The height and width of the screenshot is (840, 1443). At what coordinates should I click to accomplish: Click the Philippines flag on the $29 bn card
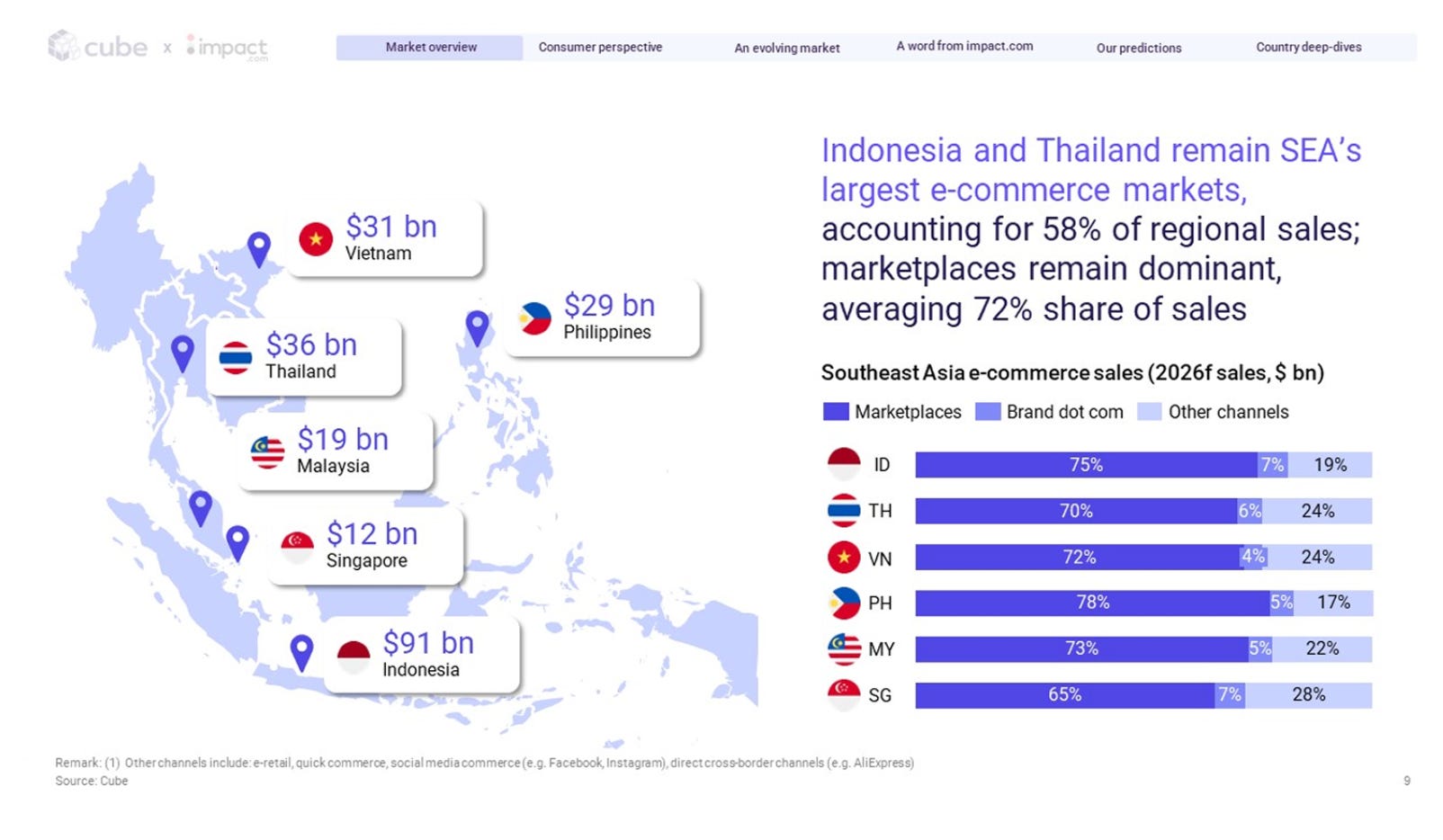[x=534, y=318]
